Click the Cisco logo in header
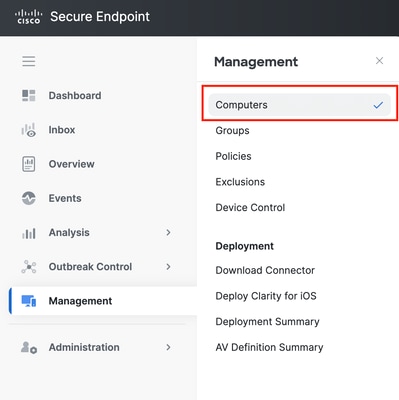 [x=29, y=17]
